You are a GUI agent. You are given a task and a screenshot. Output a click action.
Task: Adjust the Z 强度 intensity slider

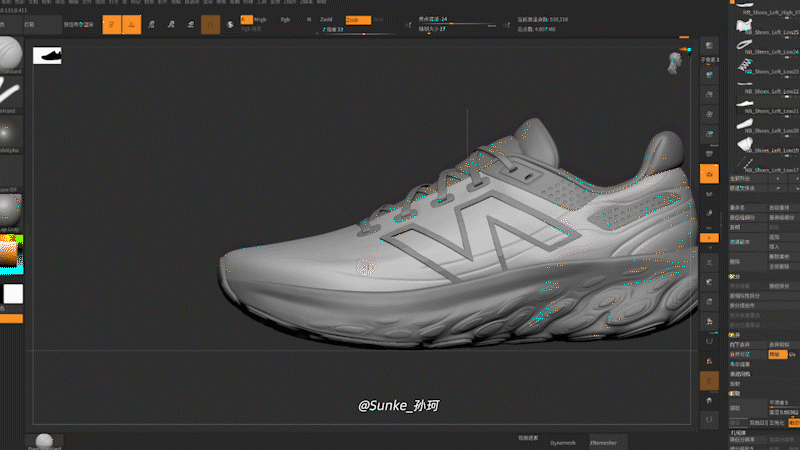358,31
